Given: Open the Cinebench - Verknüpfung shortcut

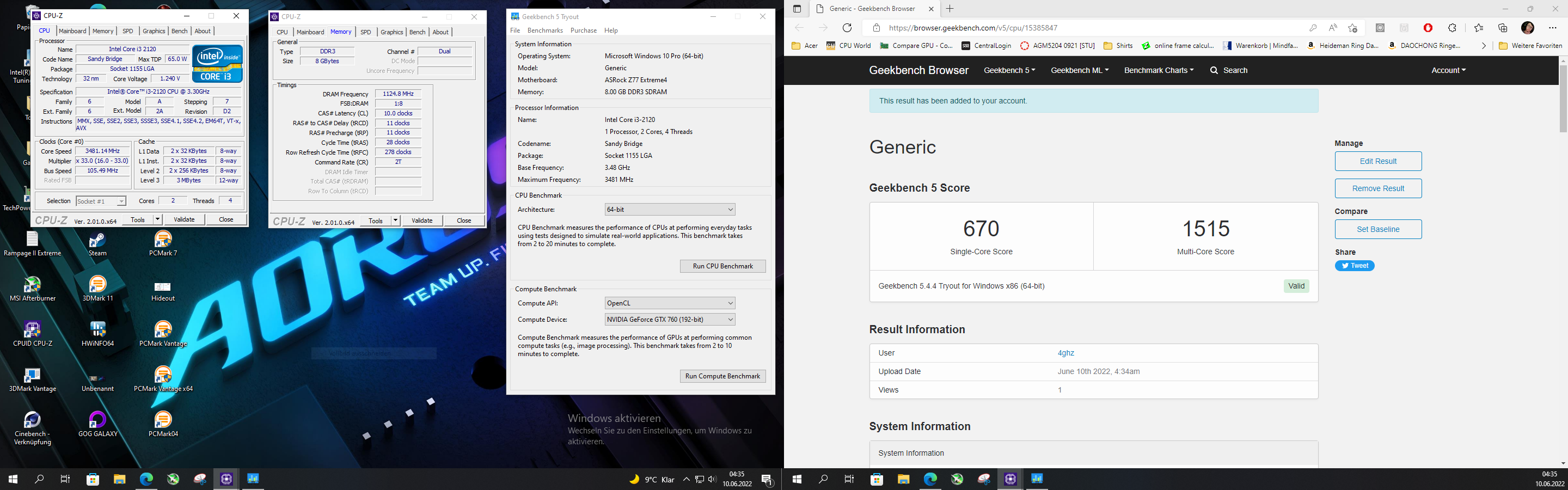Looking at the screenshot, I should [x=32, y=428].
